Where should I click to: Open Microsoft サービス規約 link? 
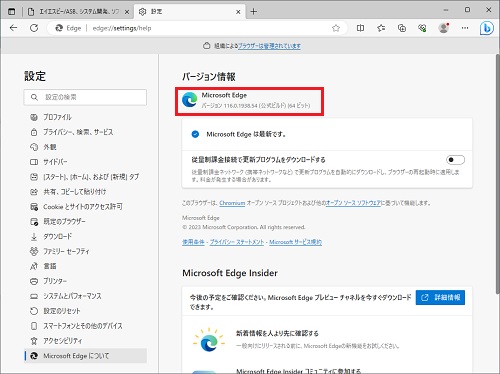tap(296, 242)
